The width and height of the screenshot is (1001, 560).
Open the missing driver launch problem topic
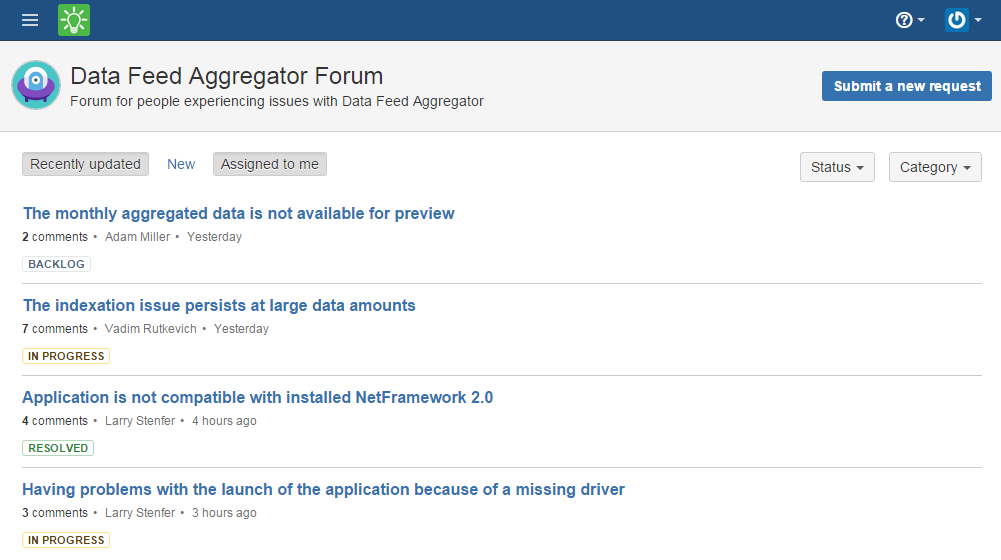pos(323,489)
